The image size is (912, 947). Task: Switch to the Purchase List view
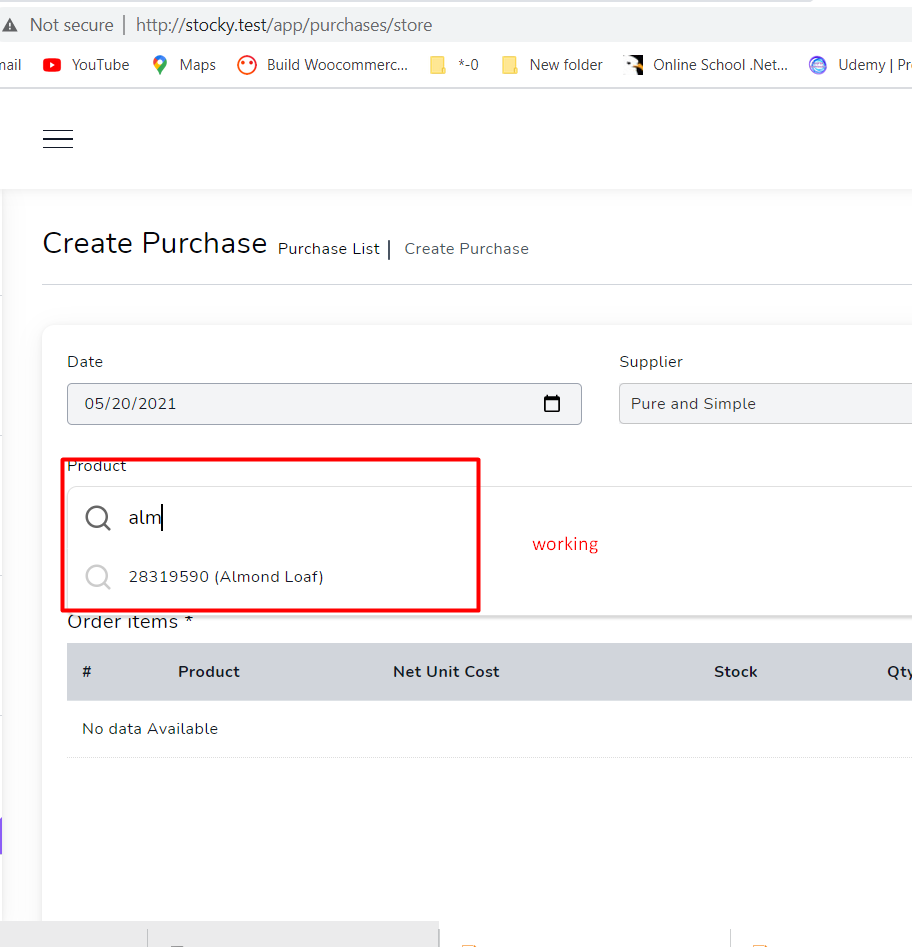tap(328, 248)
